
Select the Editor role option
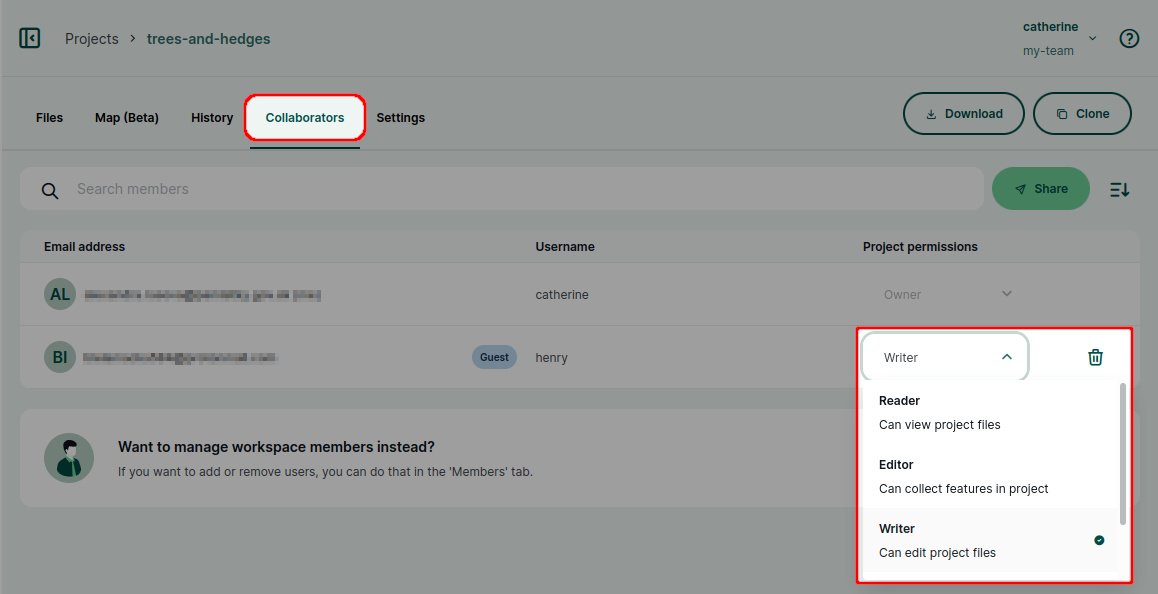coord(990,477)
